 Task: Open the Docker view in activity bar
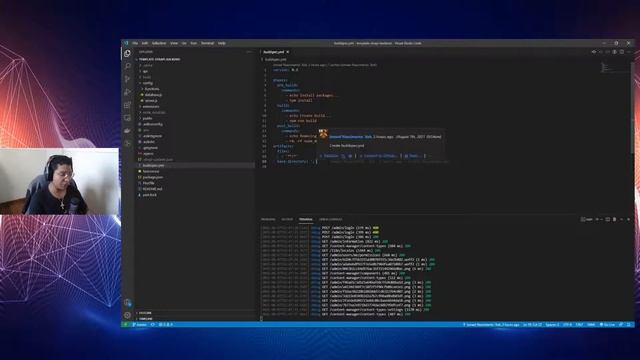[x=127, y=131]
